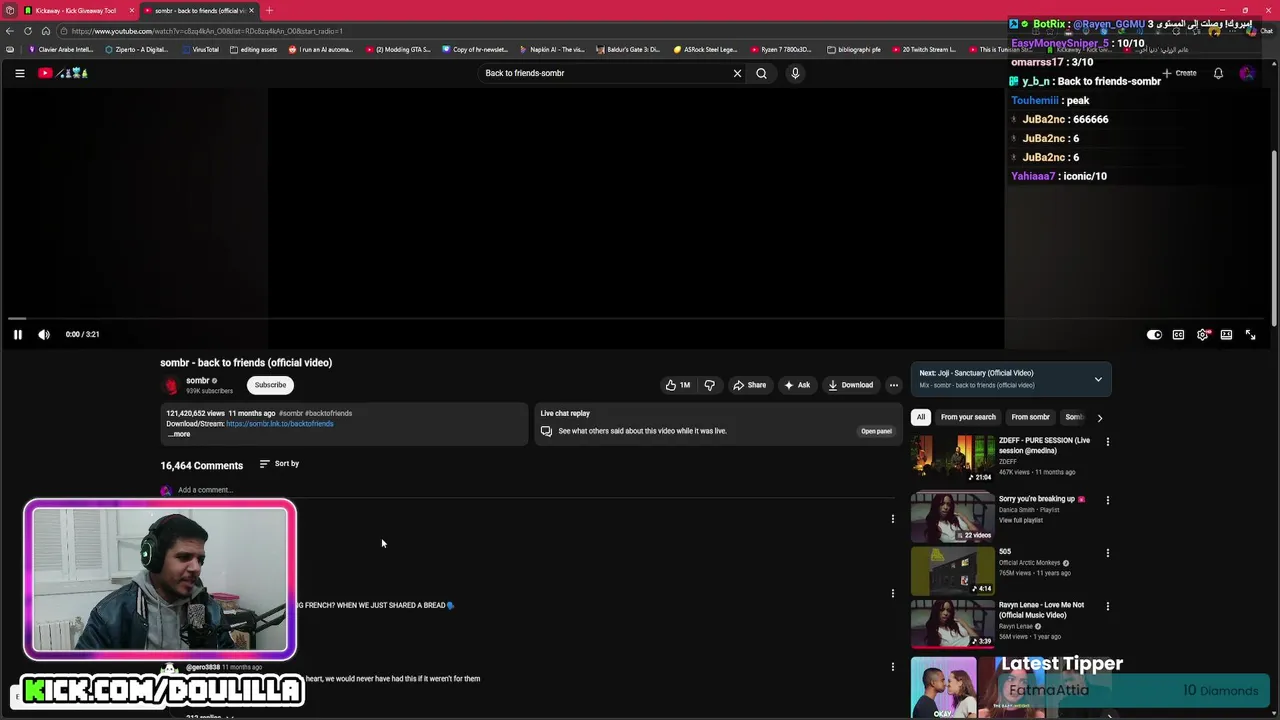Start voice search with microphone icon
This screenshot has width=1280, height=720.
[x=795, y=73]
